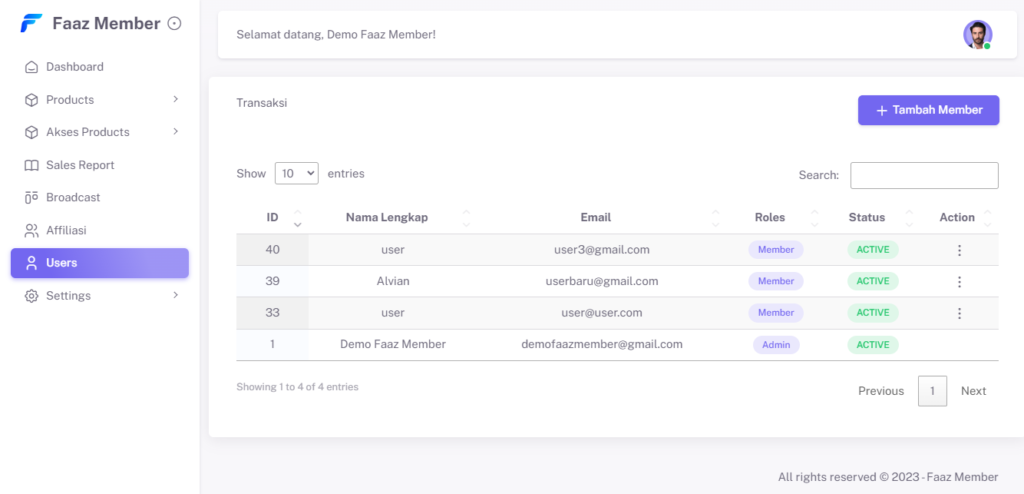Open the Show entries count dropdown
This screenshot has width=1024, height=494.
pyautogui.click(x=296, y=174)
